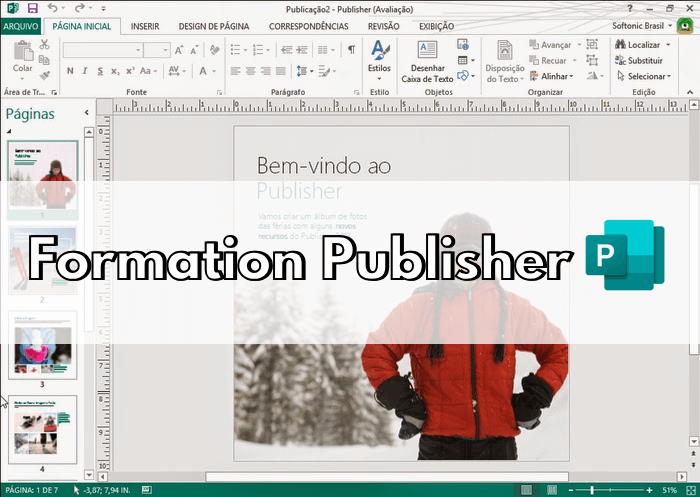This screenshot has height=497, width=700.
Task: Click the Colar (Paste) clipboard icon
Action: click(x=21, y=52)
